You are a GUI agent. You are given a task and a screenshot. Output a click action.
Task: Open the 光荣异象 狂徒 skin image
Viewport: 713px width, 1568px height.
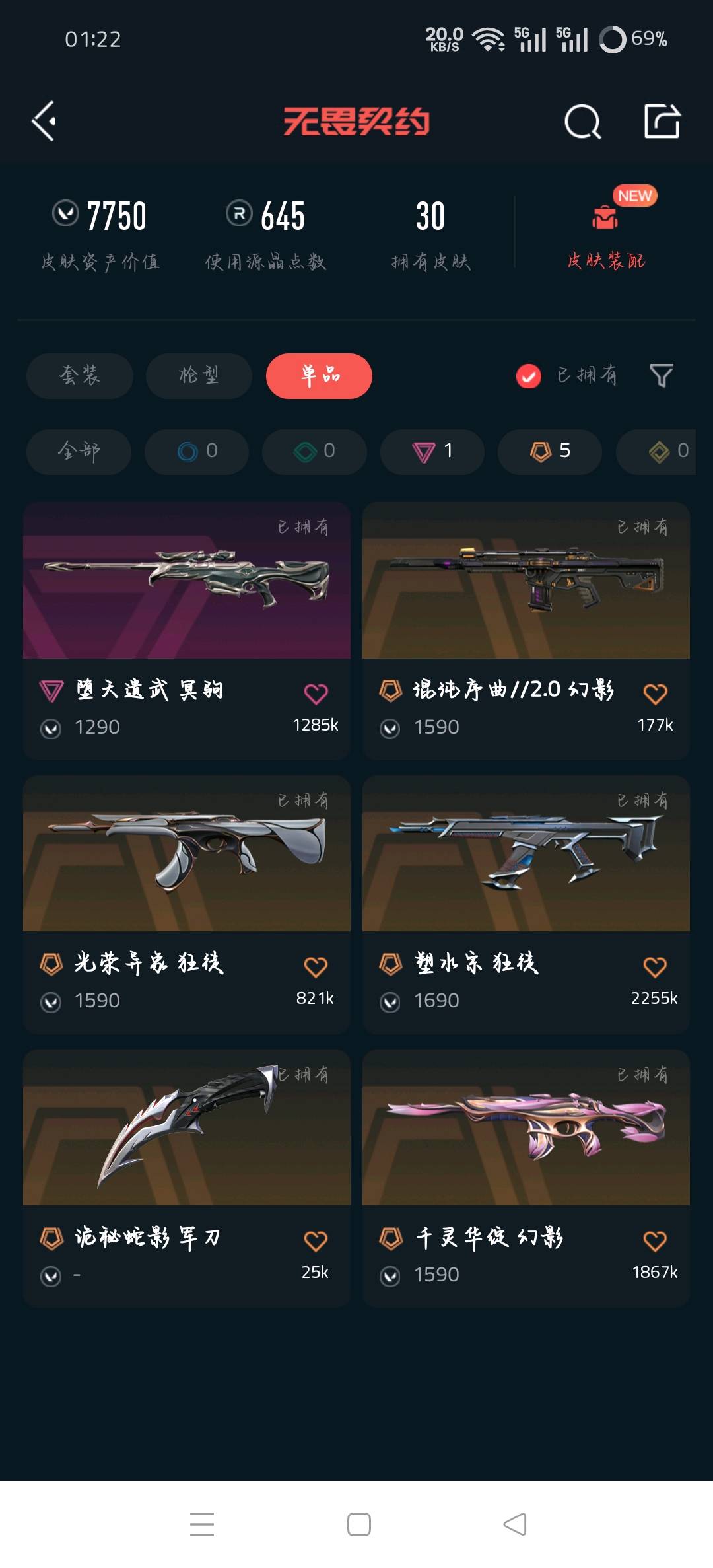[187, 854]
